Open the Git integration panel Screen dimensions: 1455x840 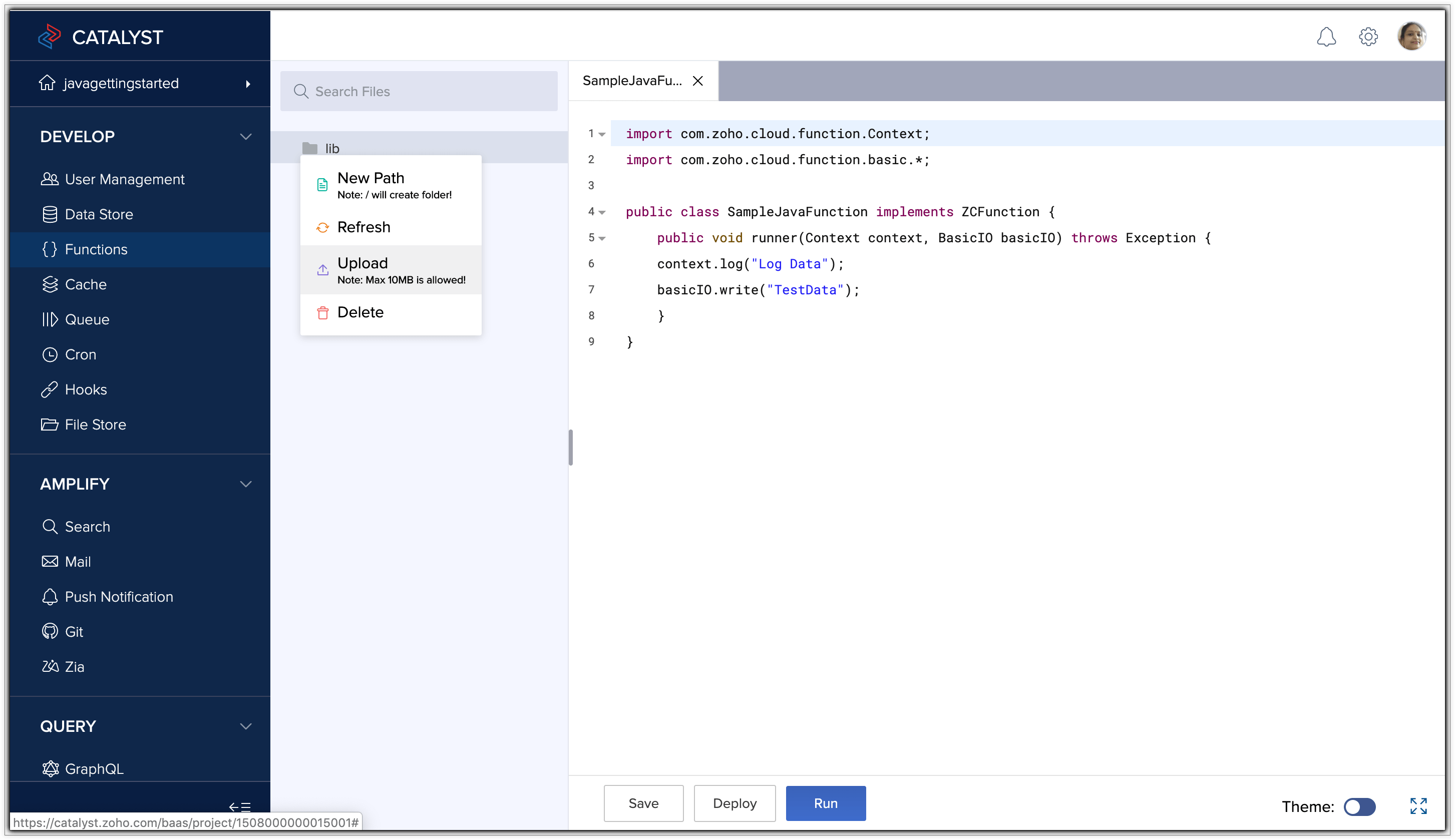(x=73, y=631)
